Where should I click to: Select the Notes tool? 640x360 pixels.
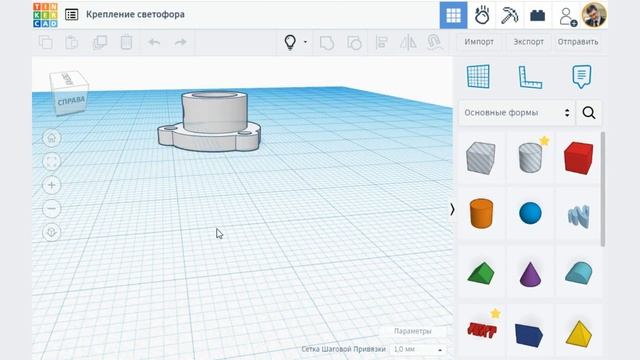coord(582,77)
